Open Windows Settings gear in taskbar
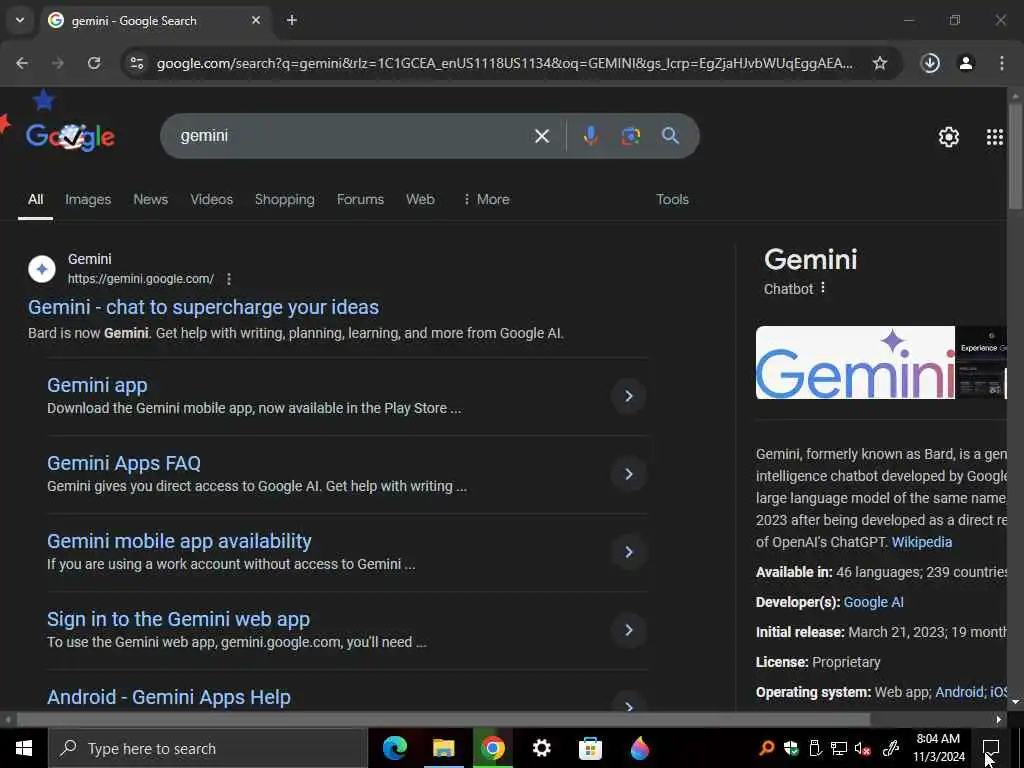This screenshot has height=768, width=1024. click(x=541, y=748)
